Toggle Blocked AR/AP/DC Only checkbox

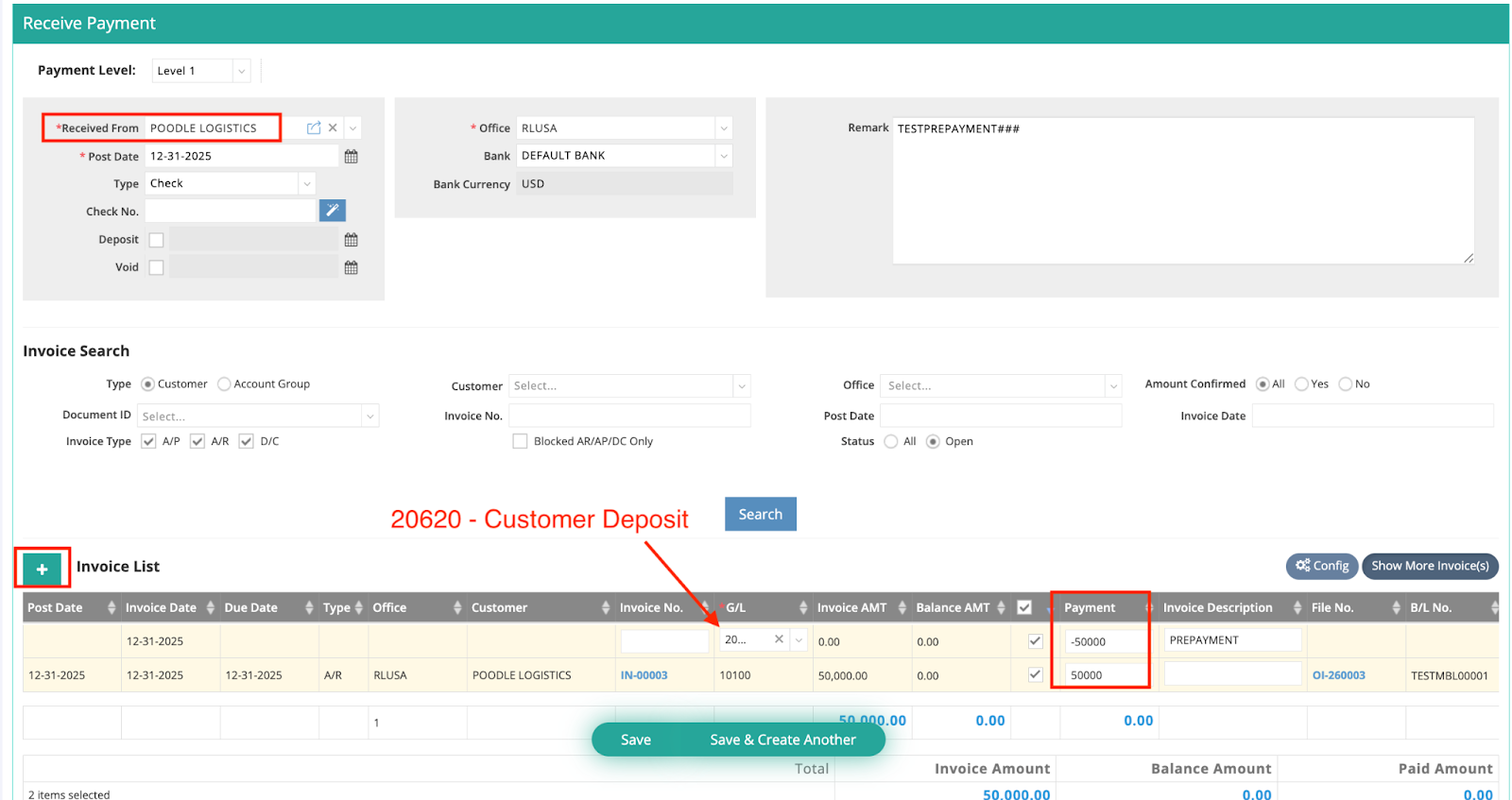click(x=520, y=441)
